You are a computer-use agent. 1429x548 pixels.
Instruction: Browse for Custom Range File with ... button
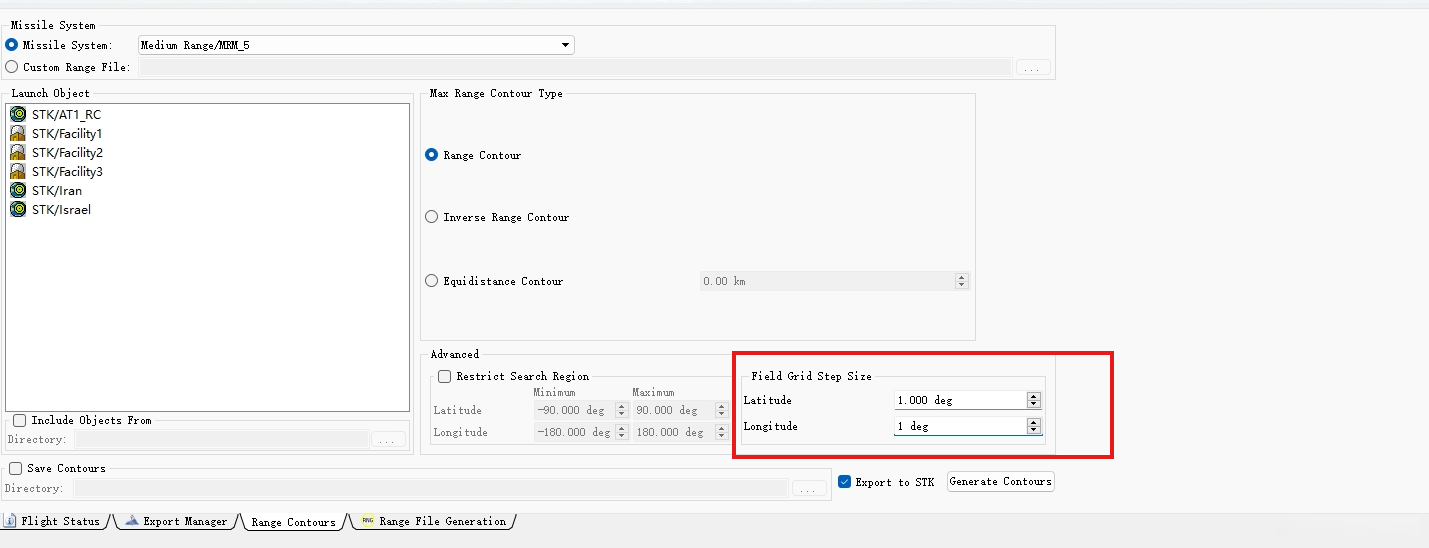[x=1033, y=67]
